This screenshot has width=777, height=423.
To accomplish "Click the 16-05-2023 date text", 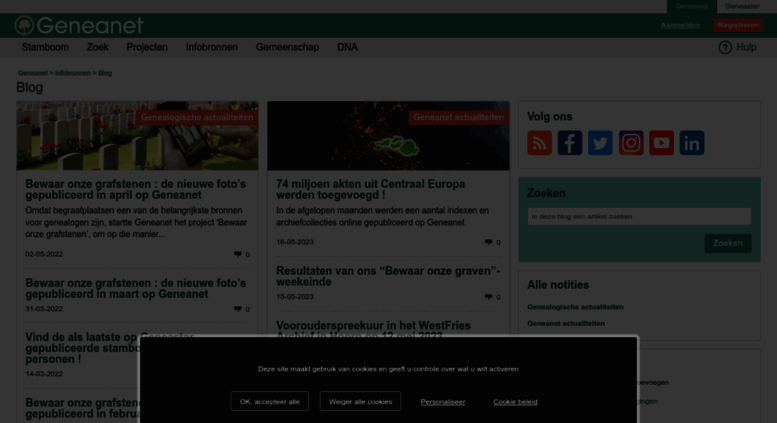I will pyautogui.click(x=295, y=242).
